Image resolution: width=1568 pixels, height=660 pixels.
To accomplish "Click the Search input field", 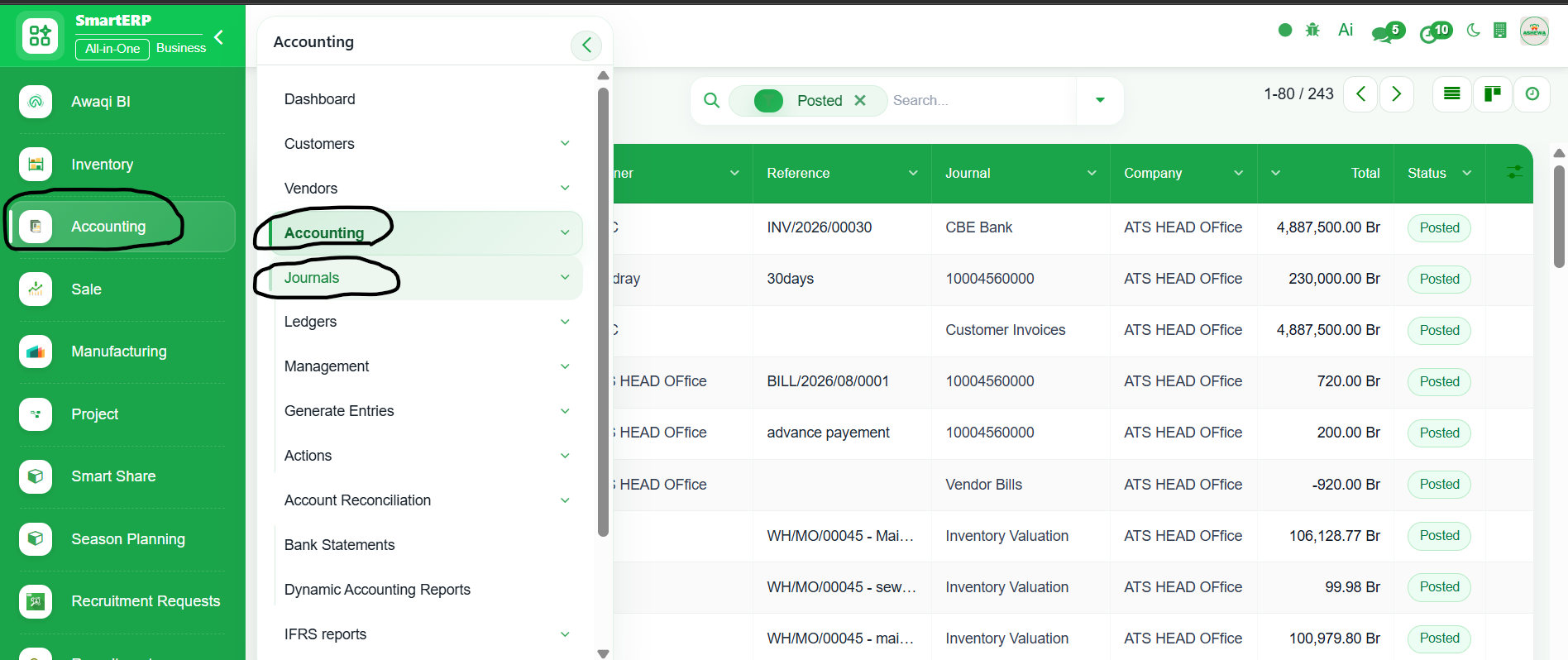I will [x=982, y=100].
